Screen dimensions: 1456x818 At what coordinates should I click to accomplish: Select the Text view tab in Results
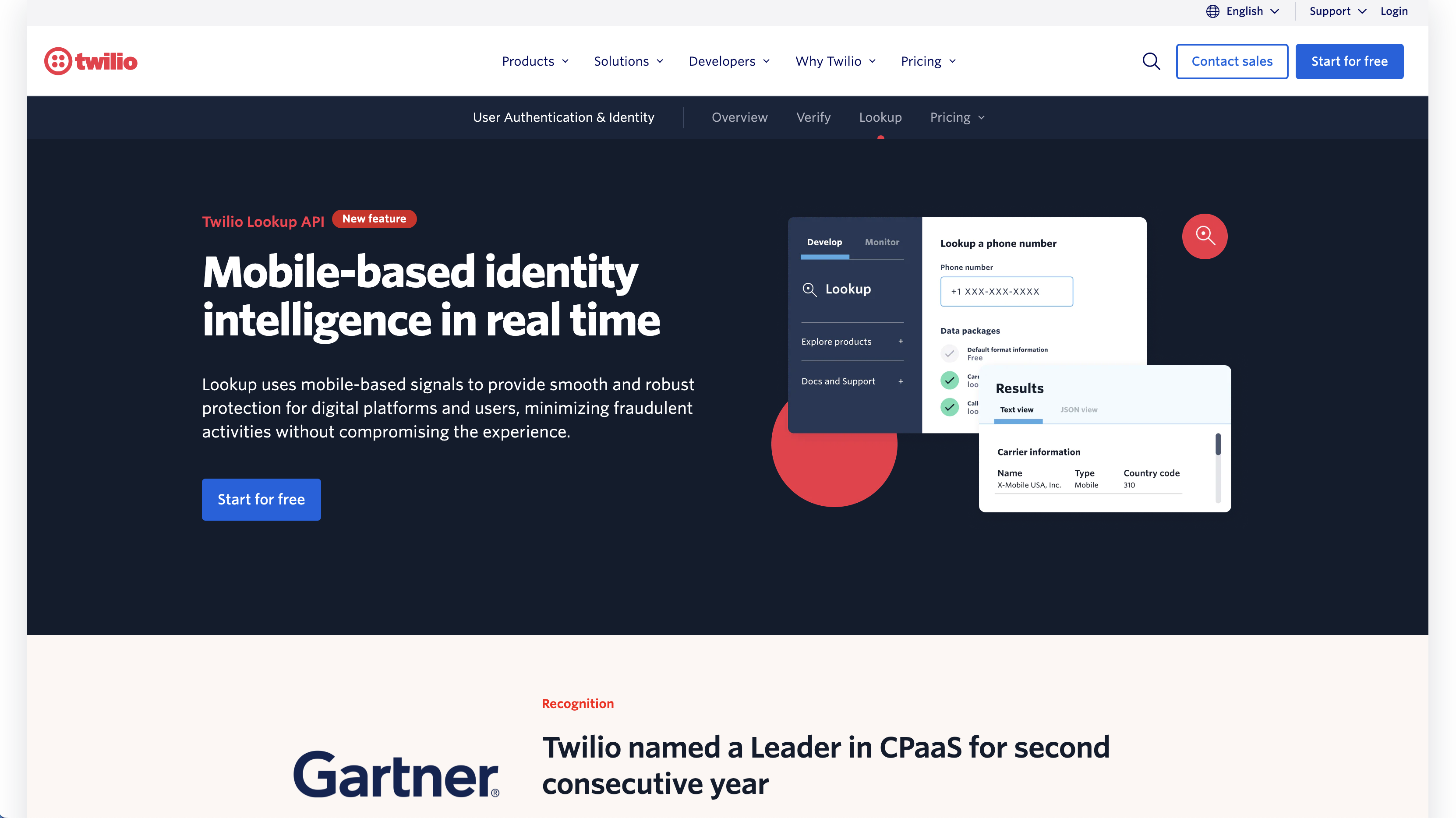pos(1016,410)
